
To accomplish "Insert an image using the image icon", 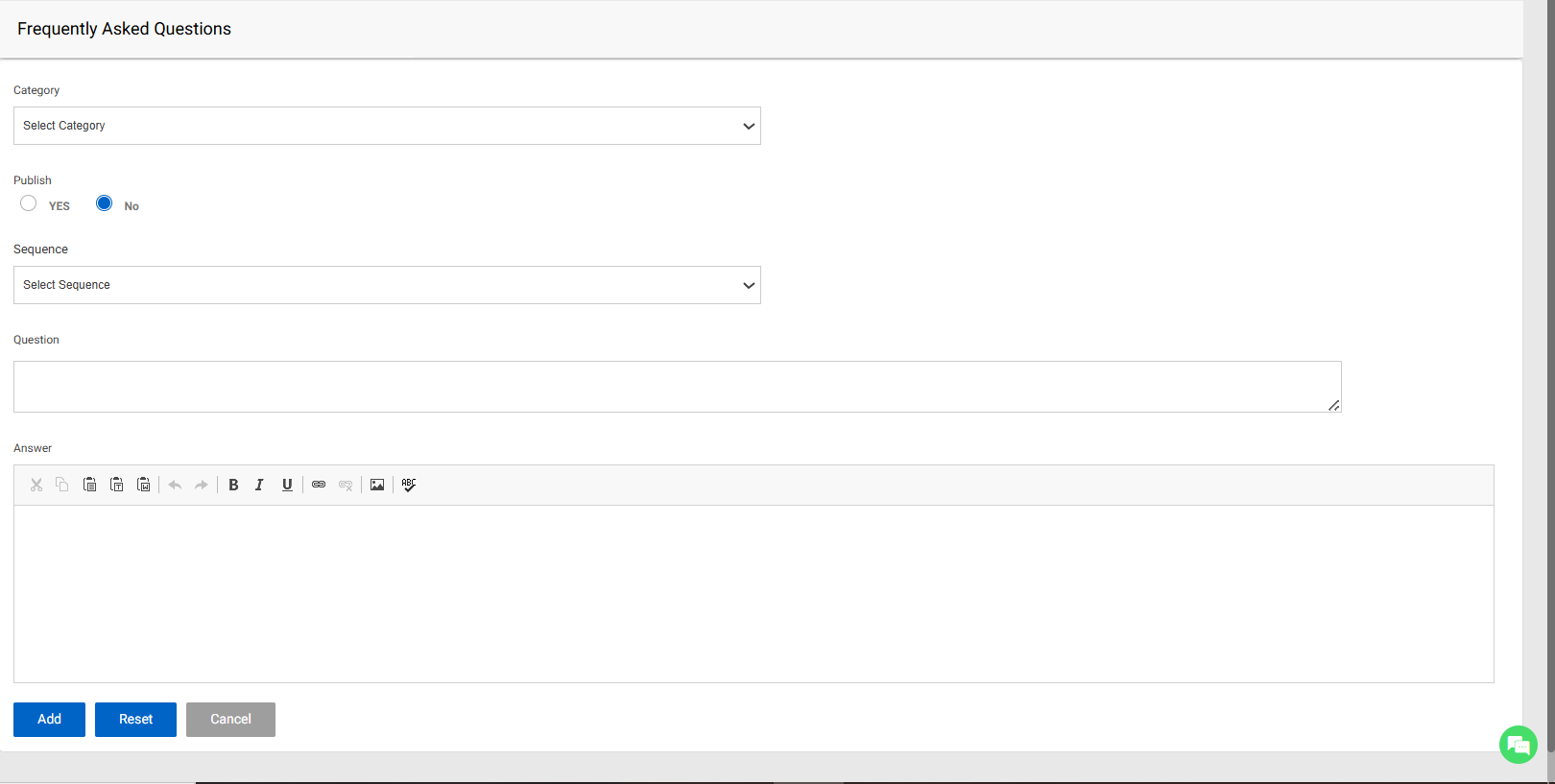I will click(x=377, y=485).
